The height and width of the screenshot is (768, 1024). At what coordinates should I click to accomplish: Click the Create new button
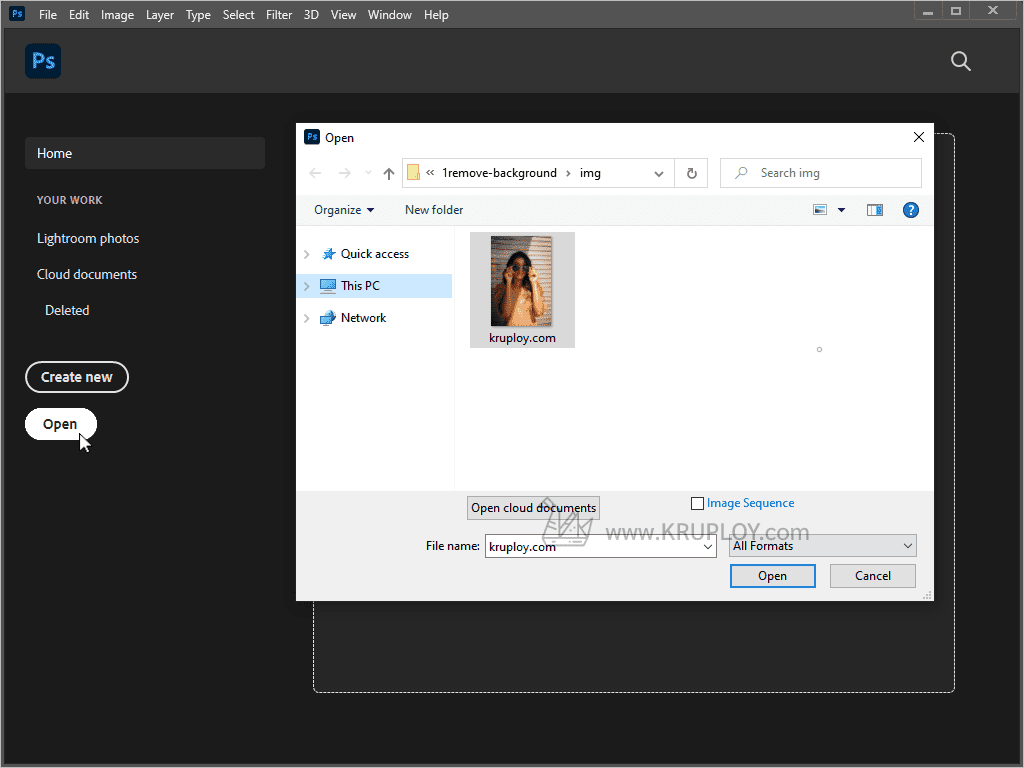pyautogui.click(x=77, y=377)
